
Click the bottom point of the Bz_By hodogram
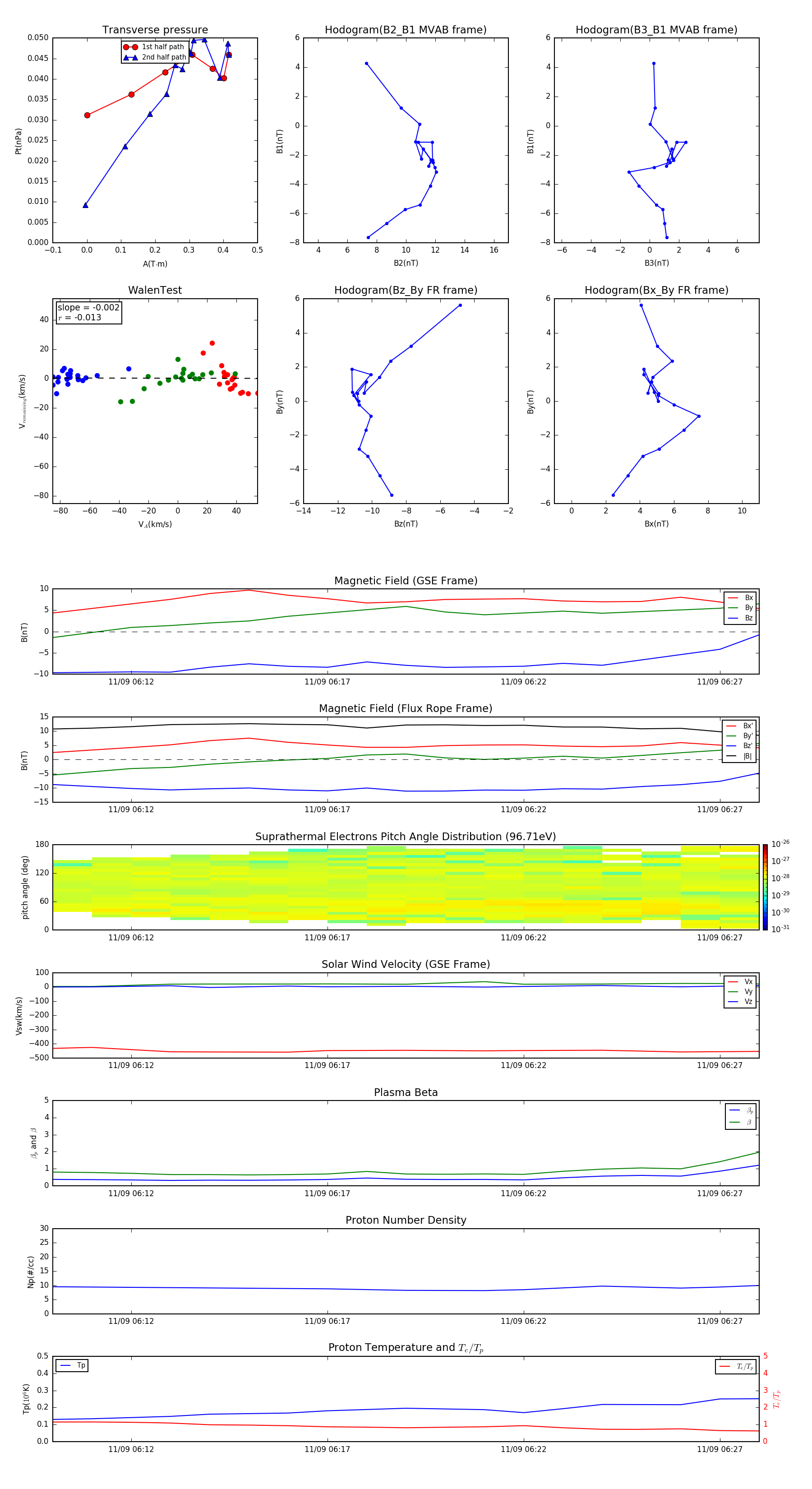[x=391, y=495]
